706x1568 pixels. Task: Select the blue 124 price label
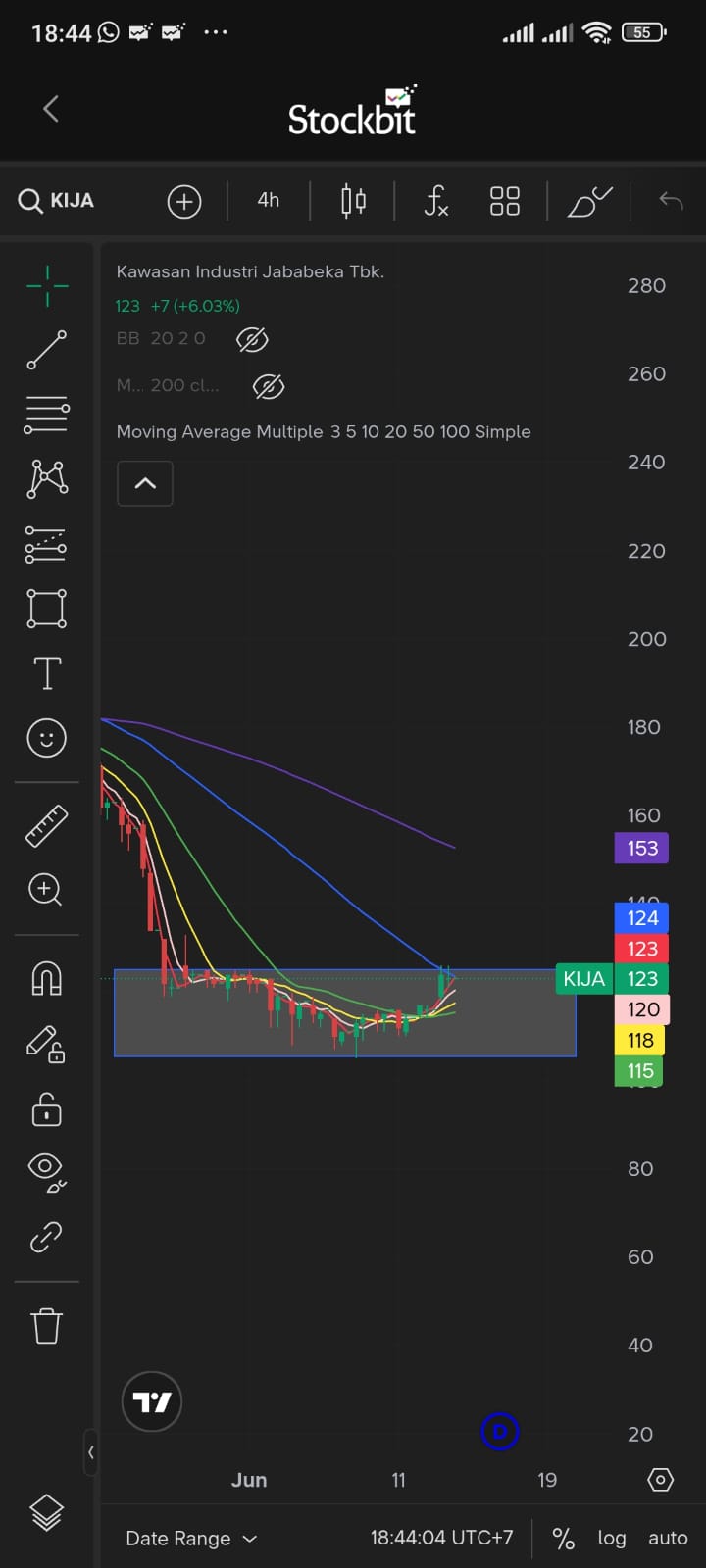pyautogui.click(x=641, y=917)
